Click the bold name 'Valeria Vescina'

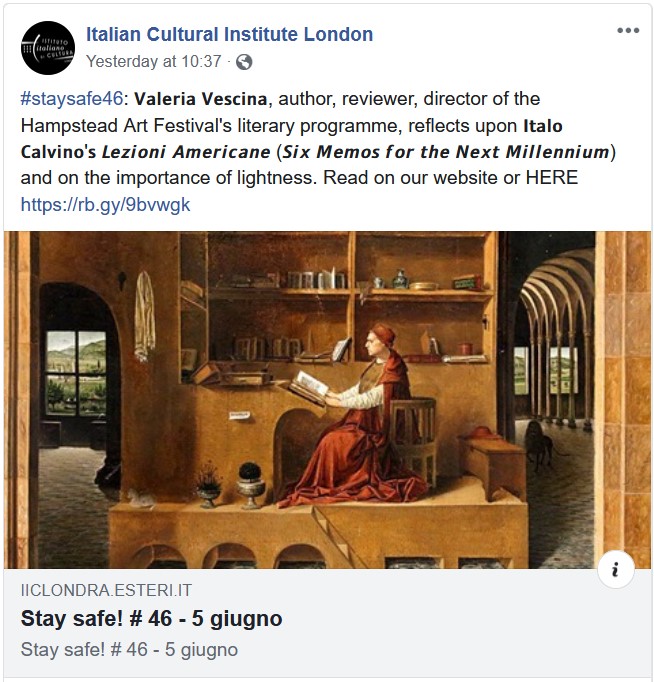click(200, 99)
